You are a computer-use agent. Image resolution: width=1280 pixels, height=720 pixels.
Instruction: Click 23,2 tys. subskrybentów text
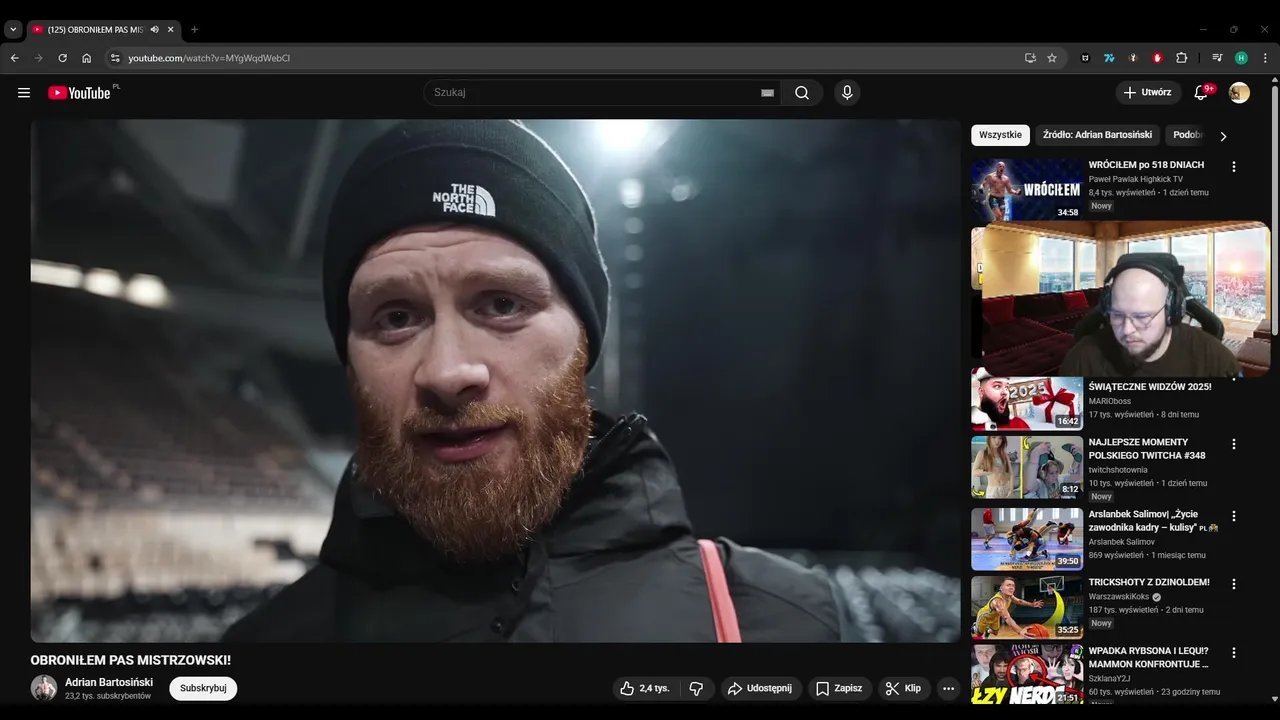(108, 696)
